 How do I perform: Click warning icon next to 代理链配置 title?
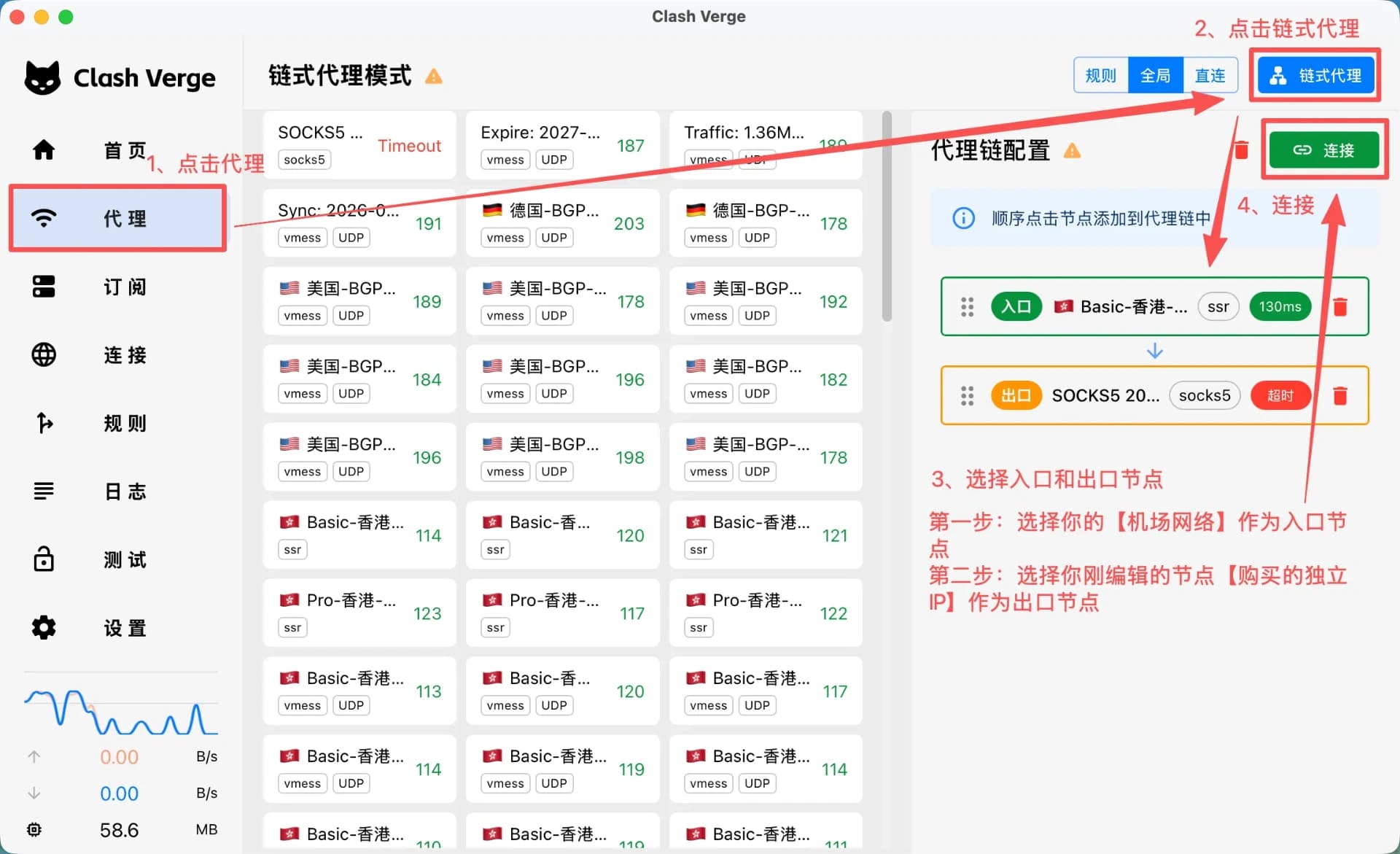1072,151
